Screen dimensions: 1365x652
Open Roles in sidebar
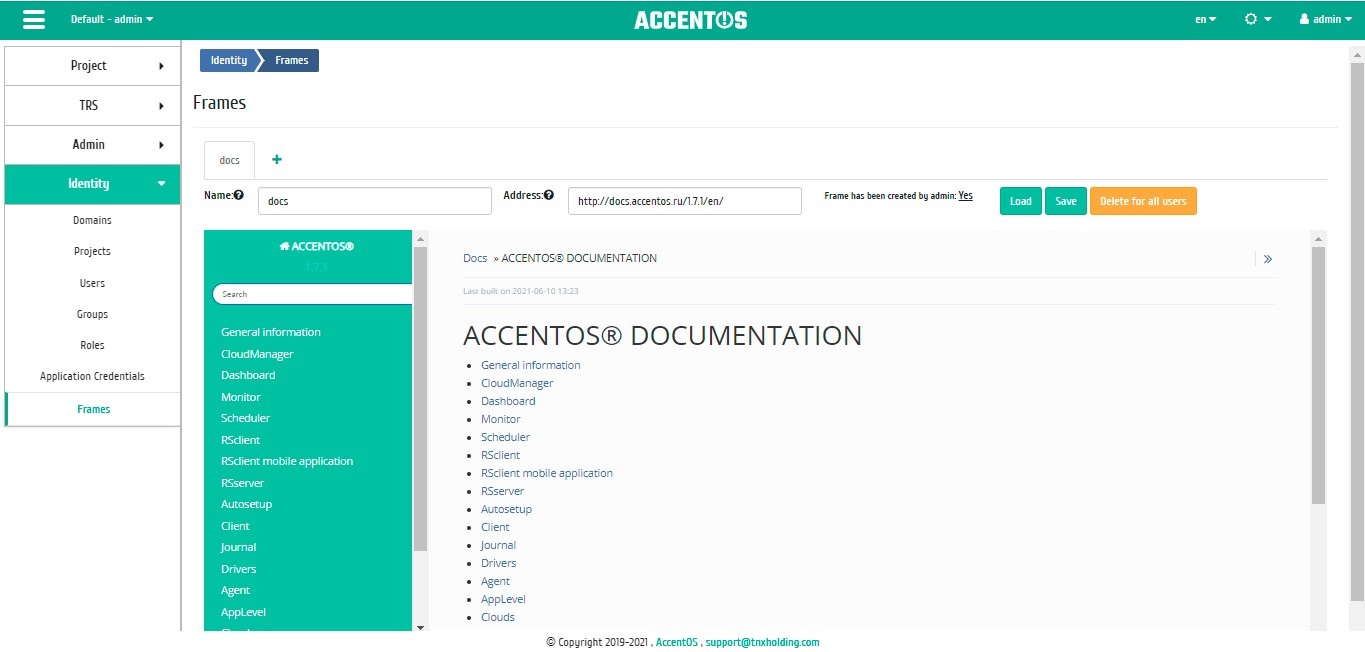(x=92, y=345)
